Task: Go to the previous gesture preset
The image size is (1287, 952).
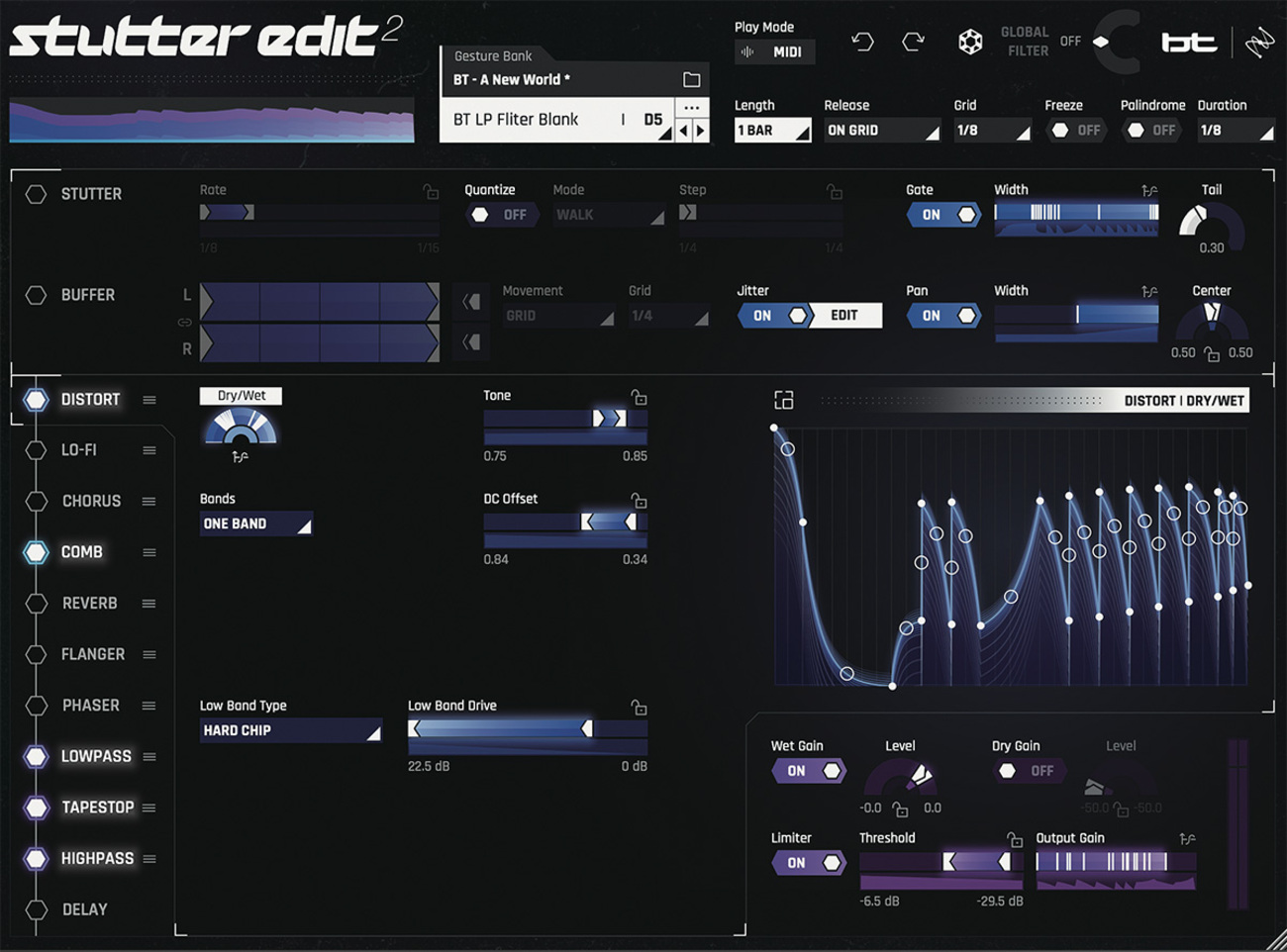Action: (x=683, y=131)
